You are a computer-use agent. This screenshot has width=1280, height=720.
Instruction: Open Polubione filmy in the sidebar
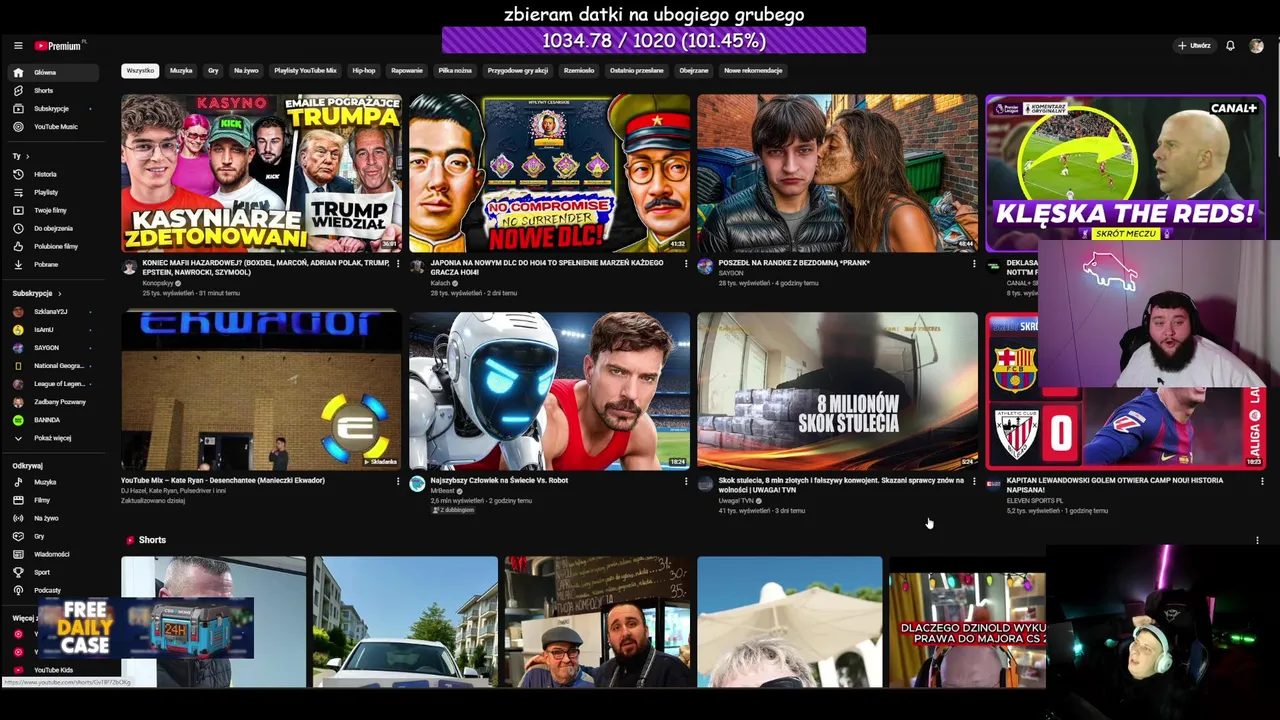click(x=53, y=247)
